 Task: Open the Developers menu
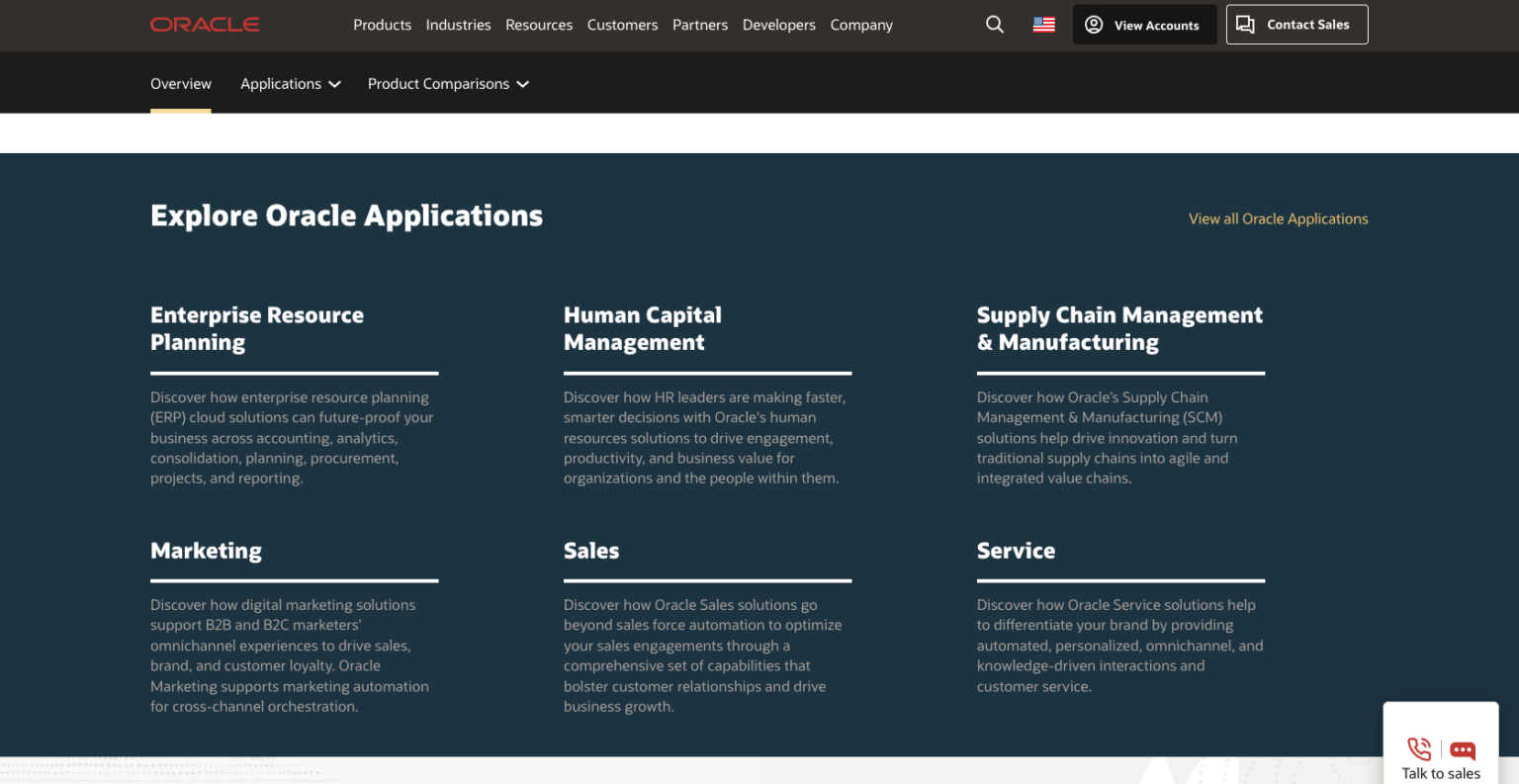tap(778, 25)
